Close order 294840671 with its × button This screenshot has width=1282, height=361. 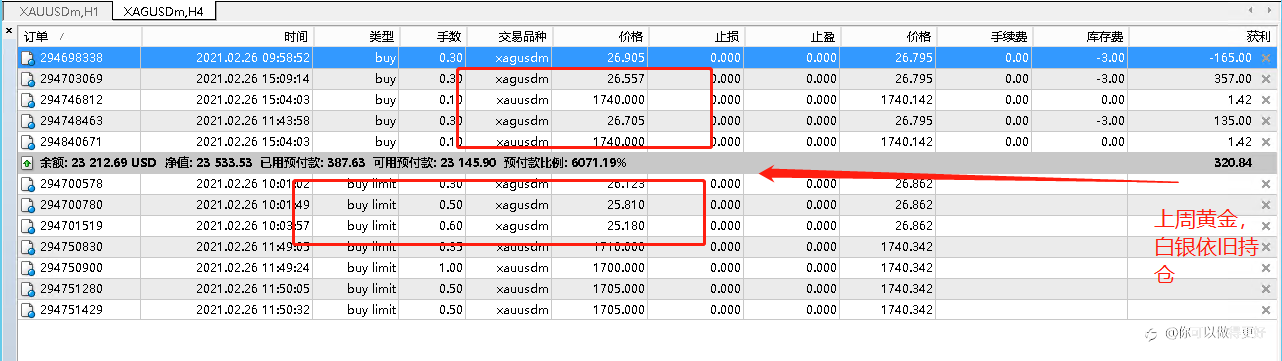(x=1265, y=142)
